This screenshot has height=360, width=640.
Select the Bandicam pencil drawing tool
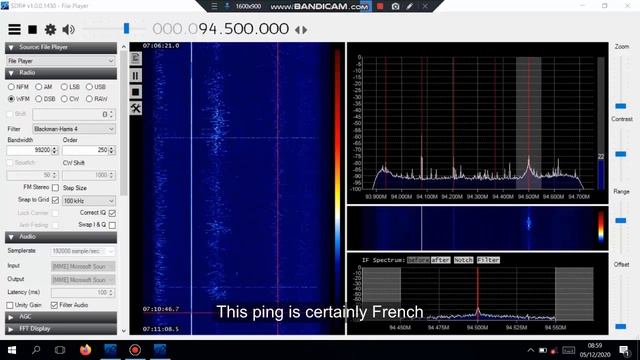pos(409,6)
